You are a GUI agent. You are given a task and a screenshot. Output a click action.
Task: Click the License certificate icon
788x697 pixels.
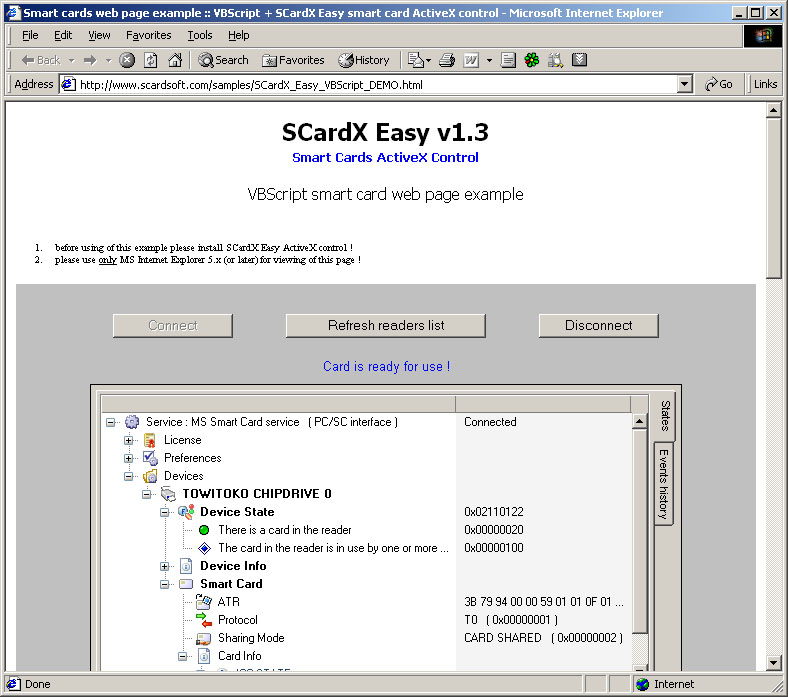(x=150, y=440)
